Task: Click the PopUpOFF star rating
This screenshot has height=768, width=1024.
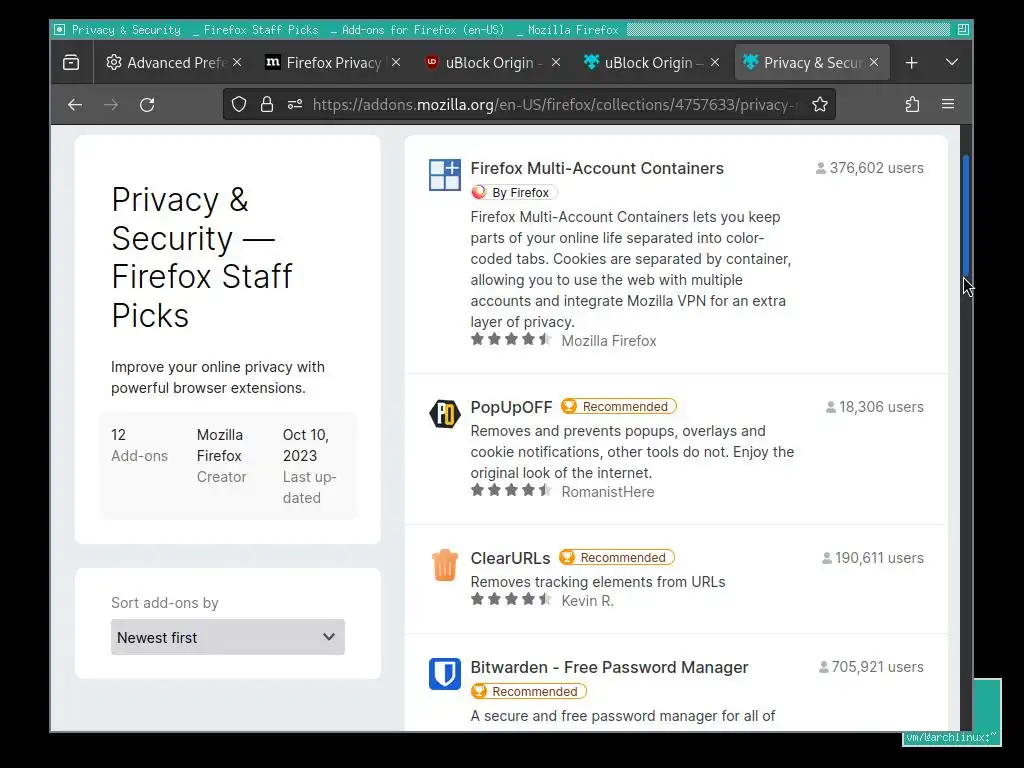Action: tap(511, 490)
